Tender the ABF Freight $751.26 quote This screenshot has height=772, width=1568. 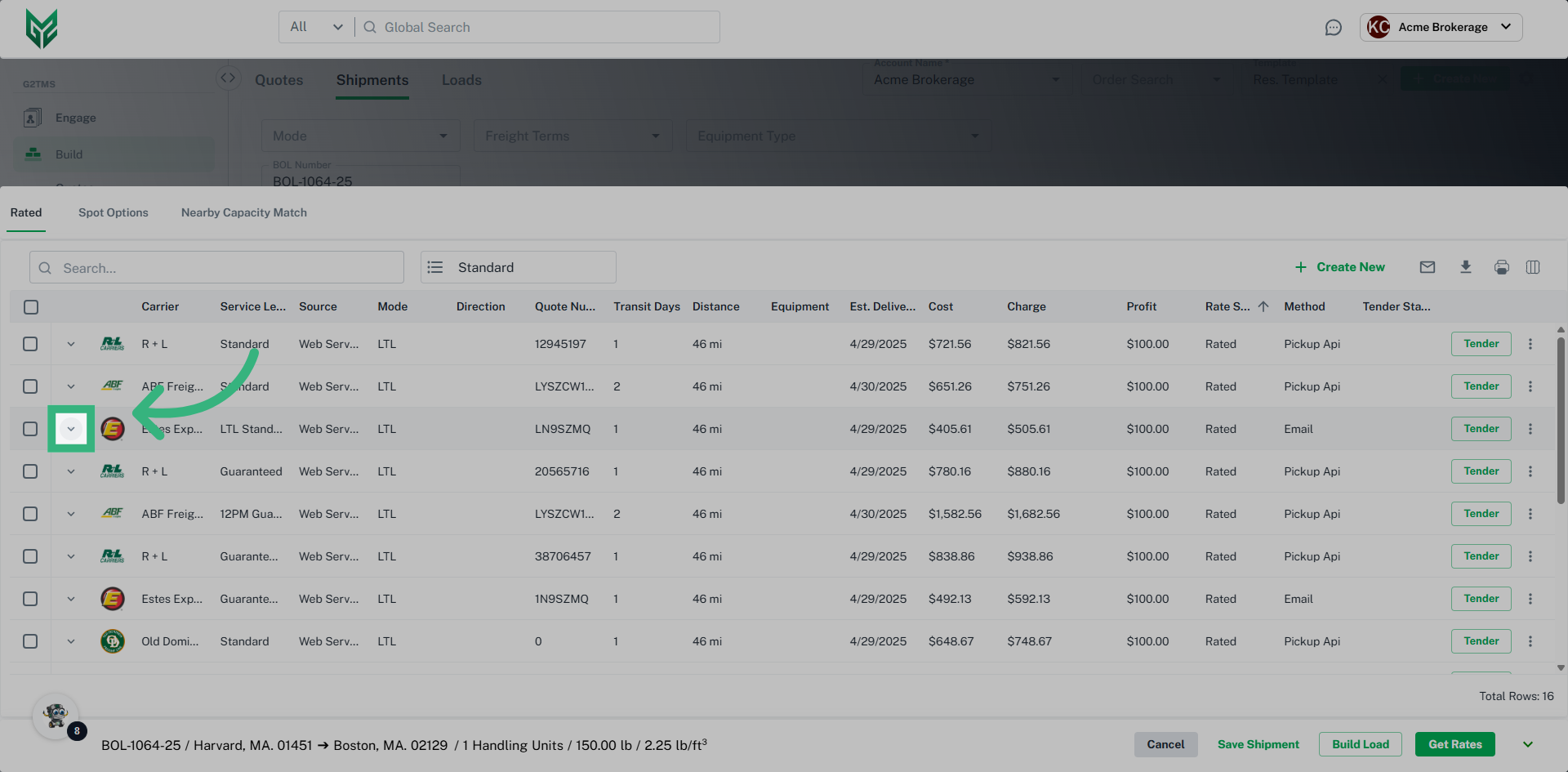coord(1480,386)
